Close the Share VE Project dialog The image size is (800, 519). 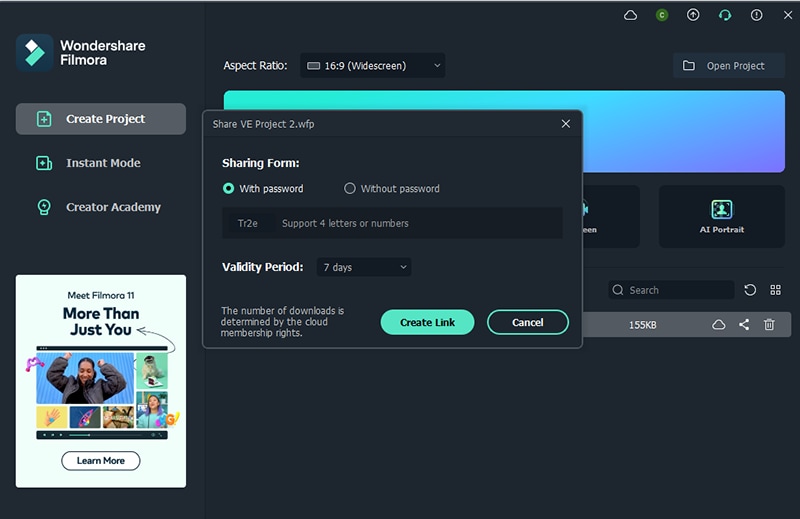[x=566, y=124]
